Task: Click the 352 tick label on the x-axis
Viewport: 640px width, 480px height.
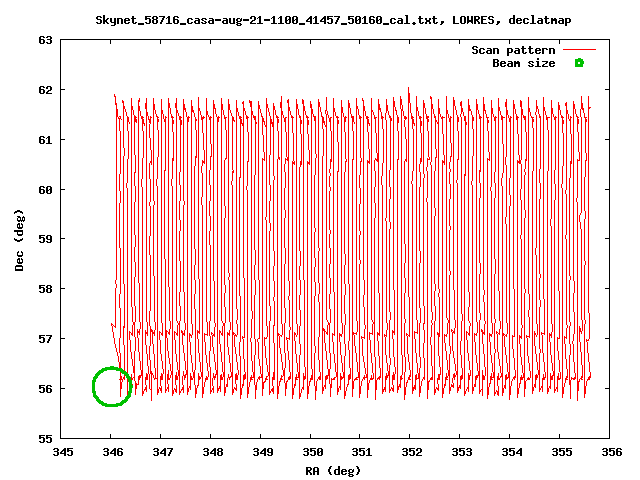Action: [410, 453]
